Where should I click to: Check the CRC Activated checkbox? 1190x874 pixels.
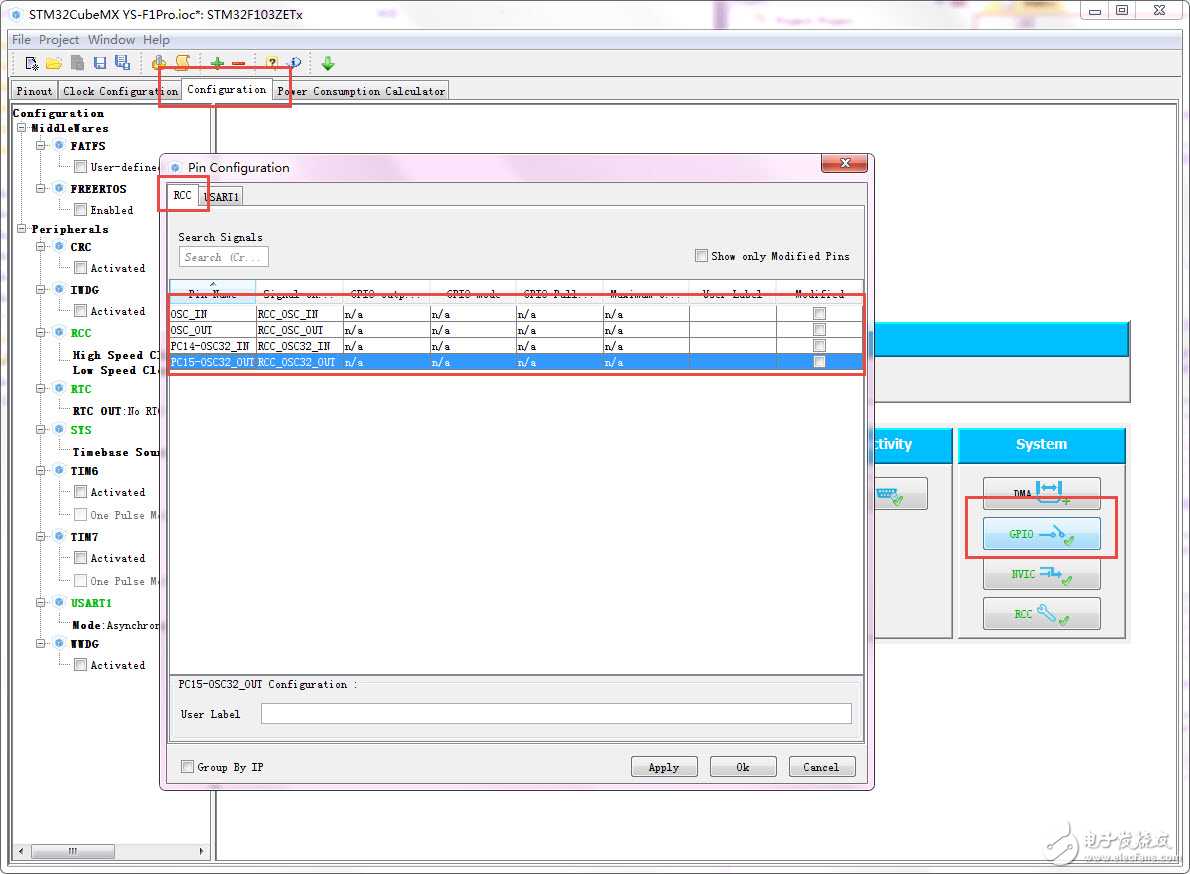point(80,268)
